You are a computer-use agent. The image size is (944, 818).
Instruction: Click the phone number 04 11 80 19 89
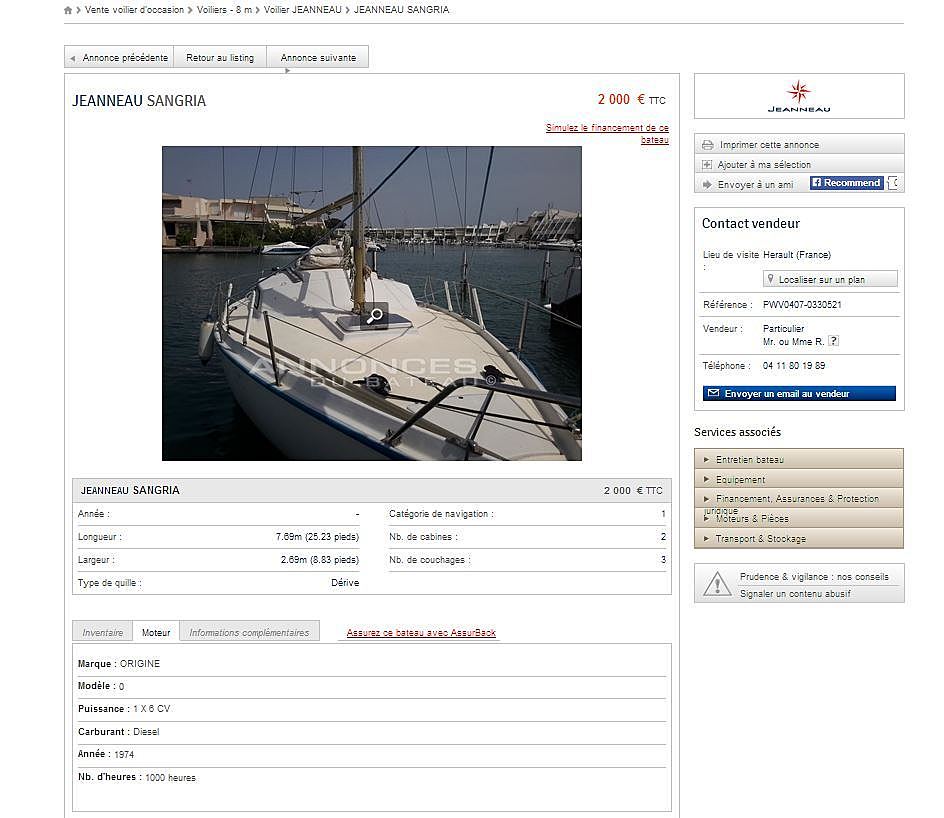pos(793,366)
